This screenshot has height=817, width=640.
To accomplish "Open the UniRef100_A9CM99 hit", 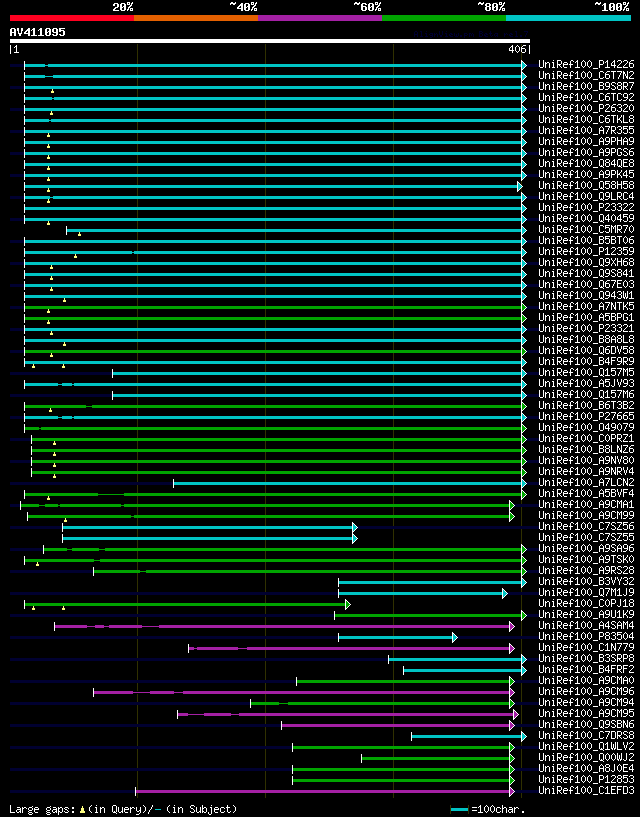I will click(x=586, y=515).
